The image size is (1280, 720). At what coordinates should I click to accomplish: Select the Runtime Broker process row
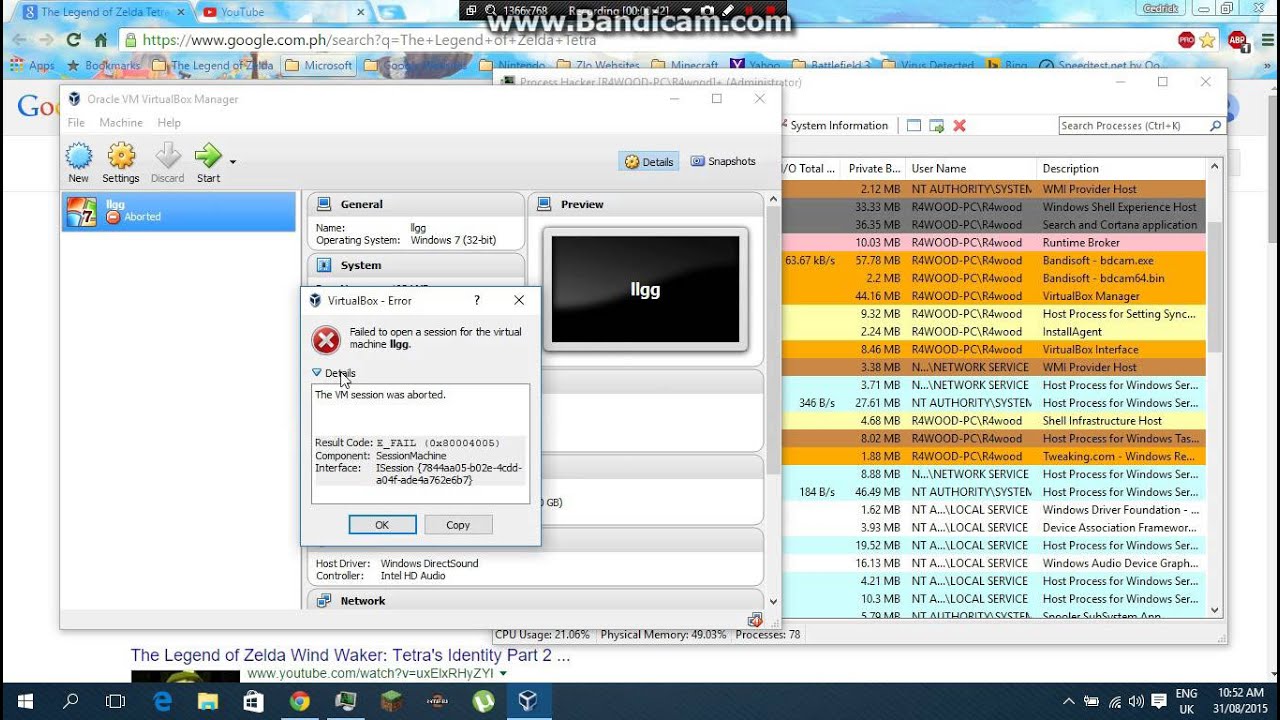[993, 243]
